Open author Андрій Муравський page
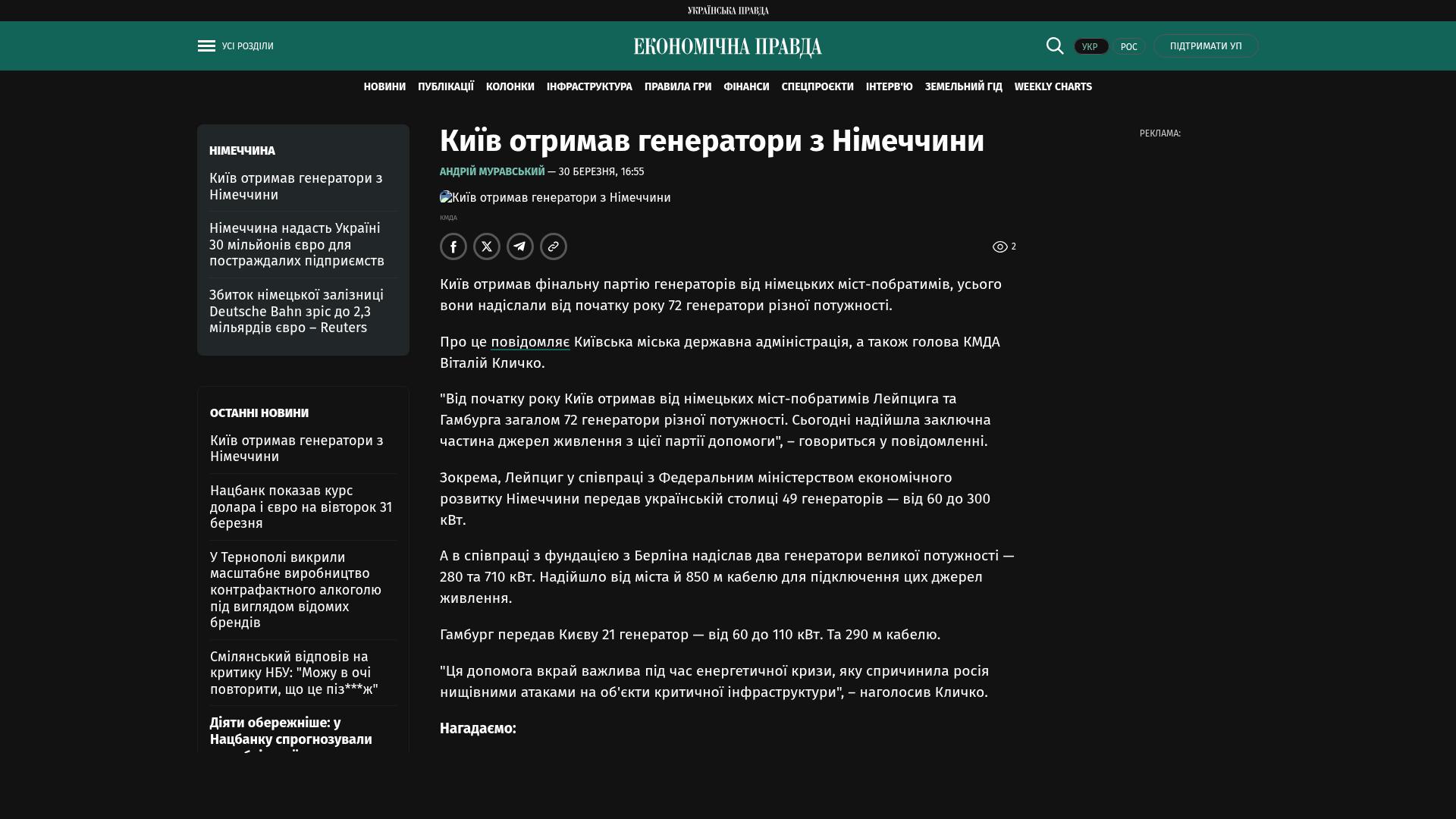This screenshot has height=819, width=1456. [492, 172]
